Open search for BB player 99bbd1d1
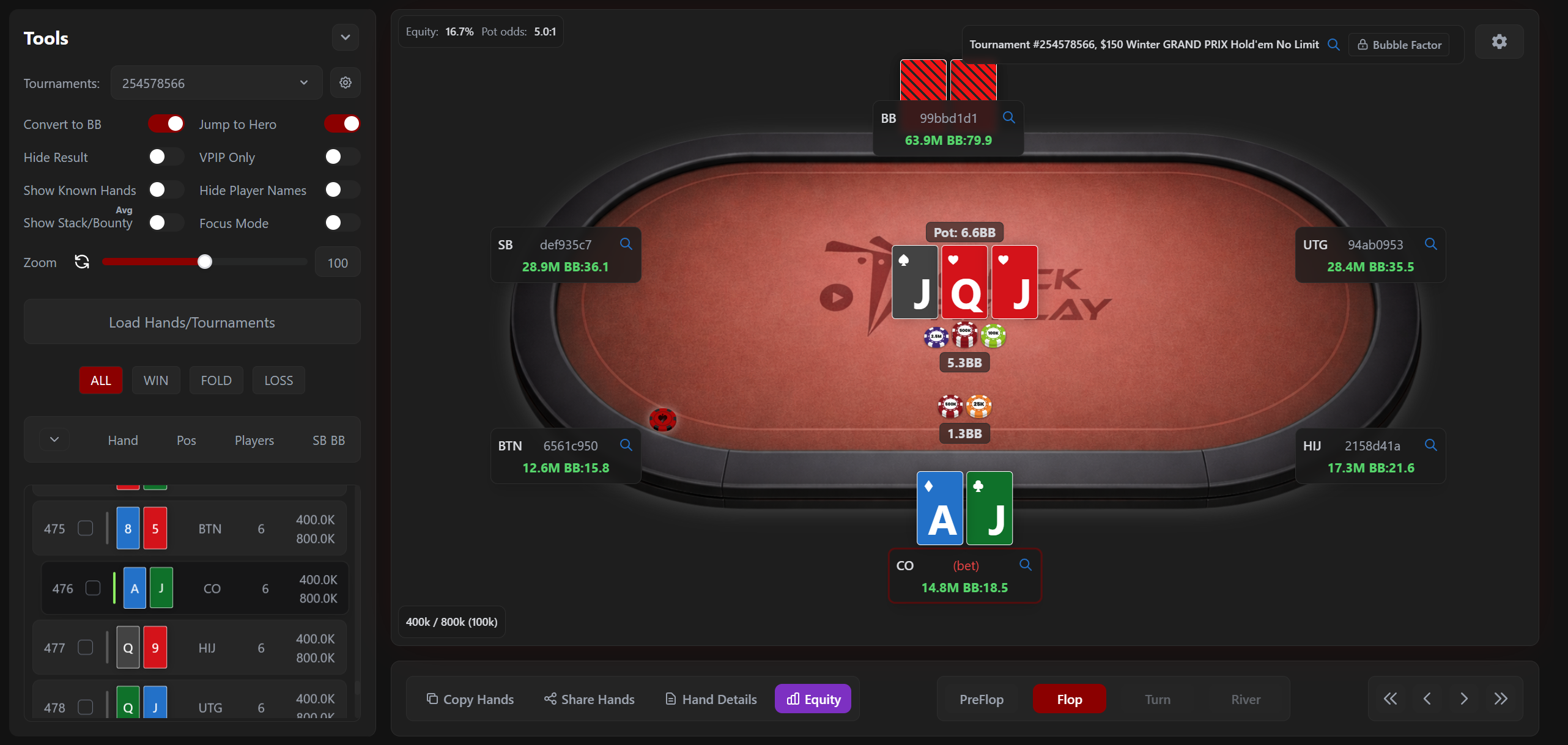The width and height of the screenshot is (1568, 745). click(1009, 117)
